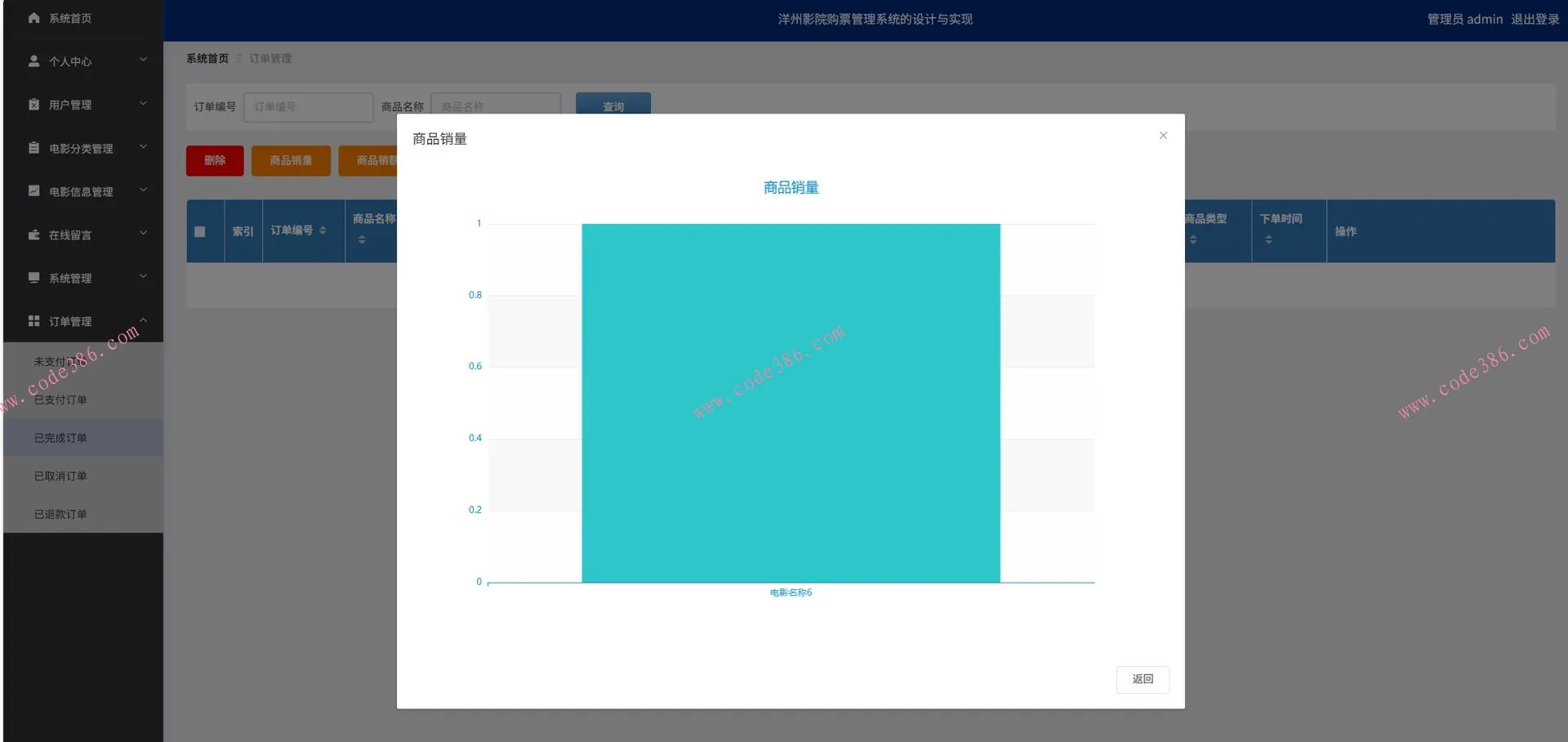Click the 系统管理 monitor icon
The height and width of the screenshot is (742, 1568).
pos(33,278)
